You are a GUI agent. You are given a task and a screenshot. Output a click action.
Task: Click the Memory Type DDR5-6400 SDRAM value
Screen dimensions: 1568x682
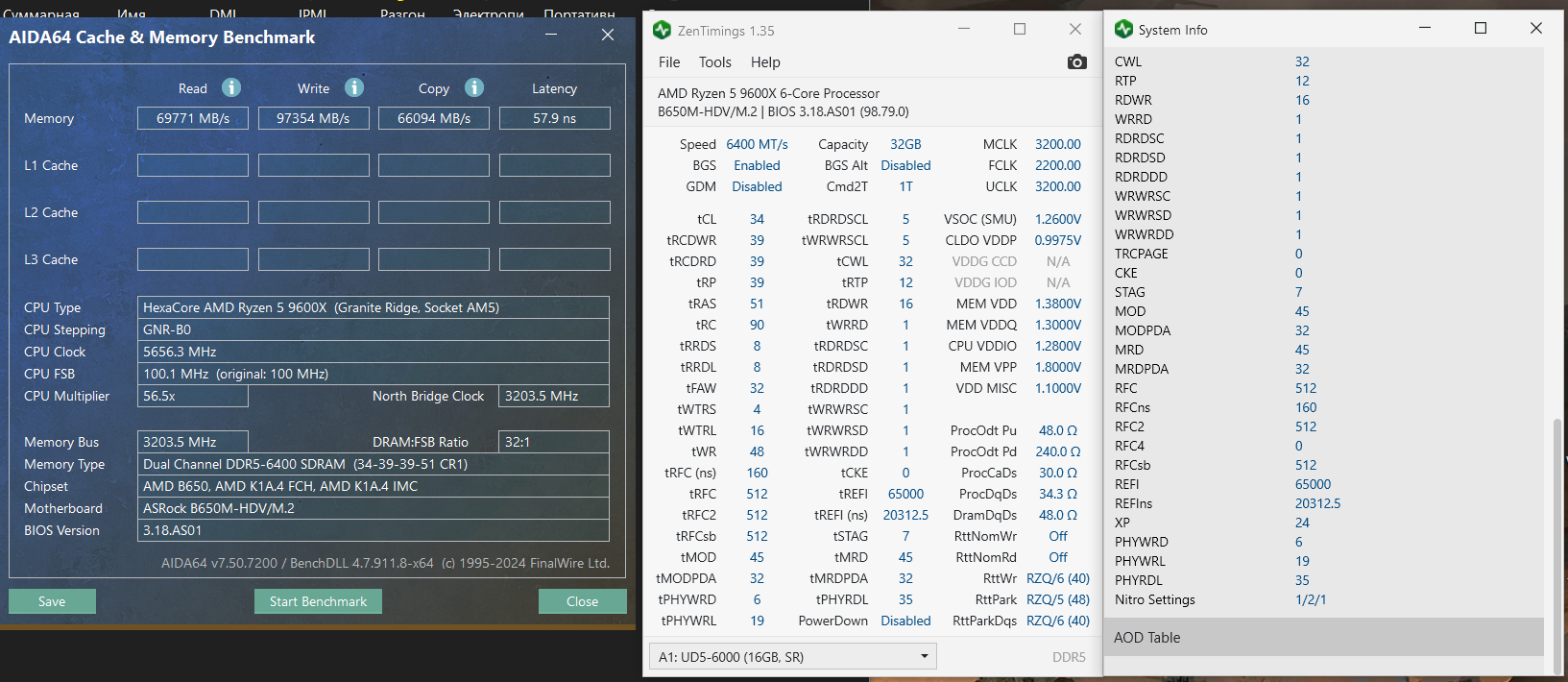click(374, 464)
